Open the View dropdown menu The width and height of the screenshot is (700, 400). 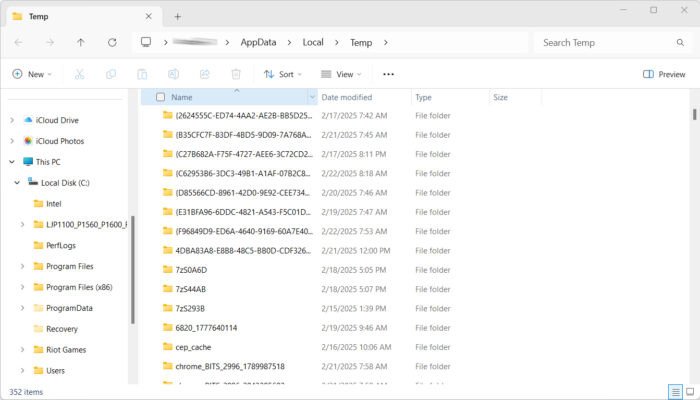341,74
